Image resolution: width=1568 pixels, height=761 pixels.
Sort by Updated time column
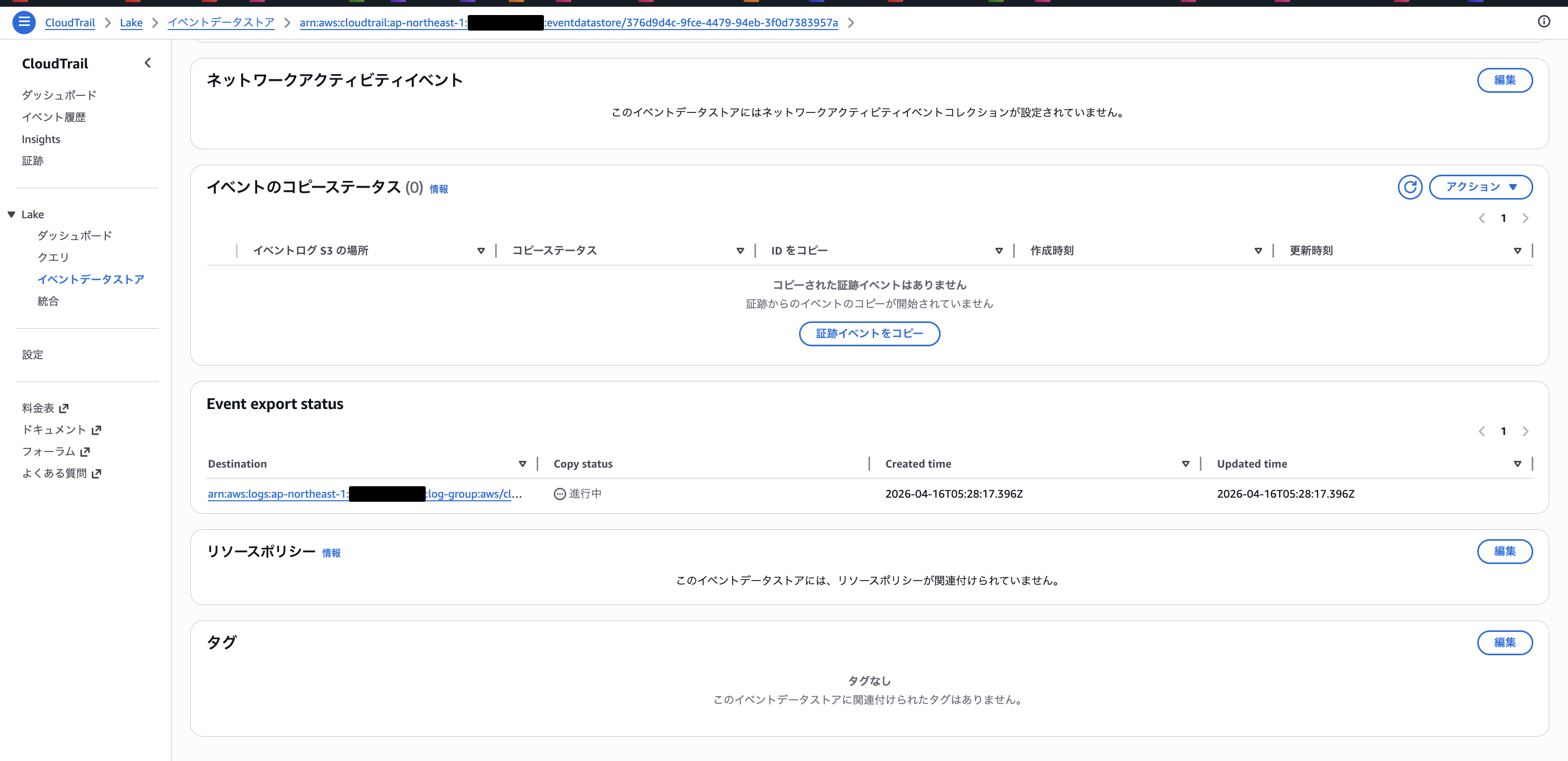coord(1518,464)
